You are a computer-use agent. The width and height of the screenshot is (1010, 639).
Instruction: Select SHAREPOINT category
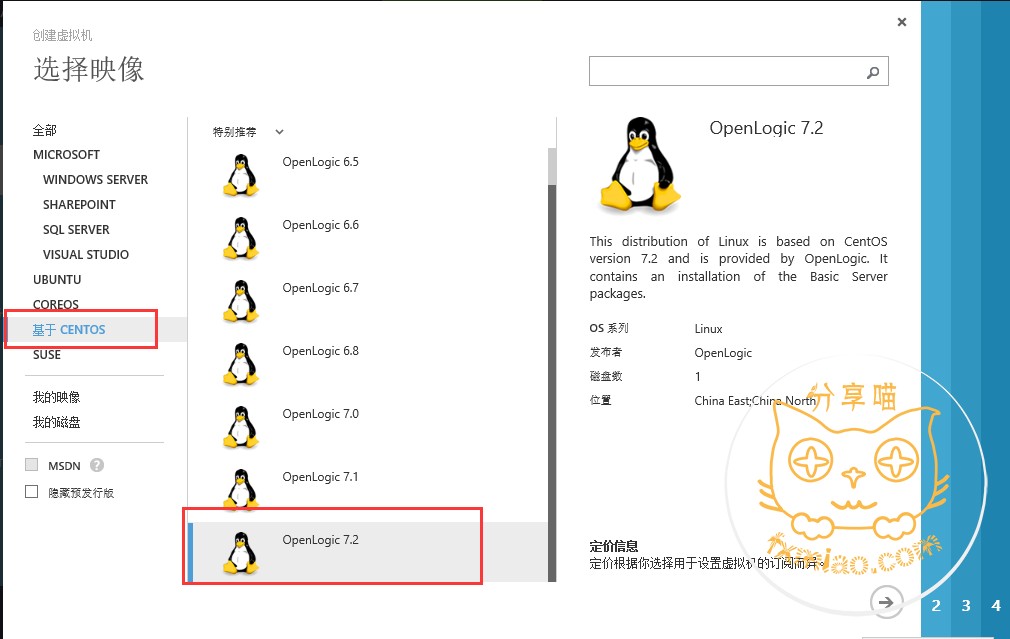79,205
